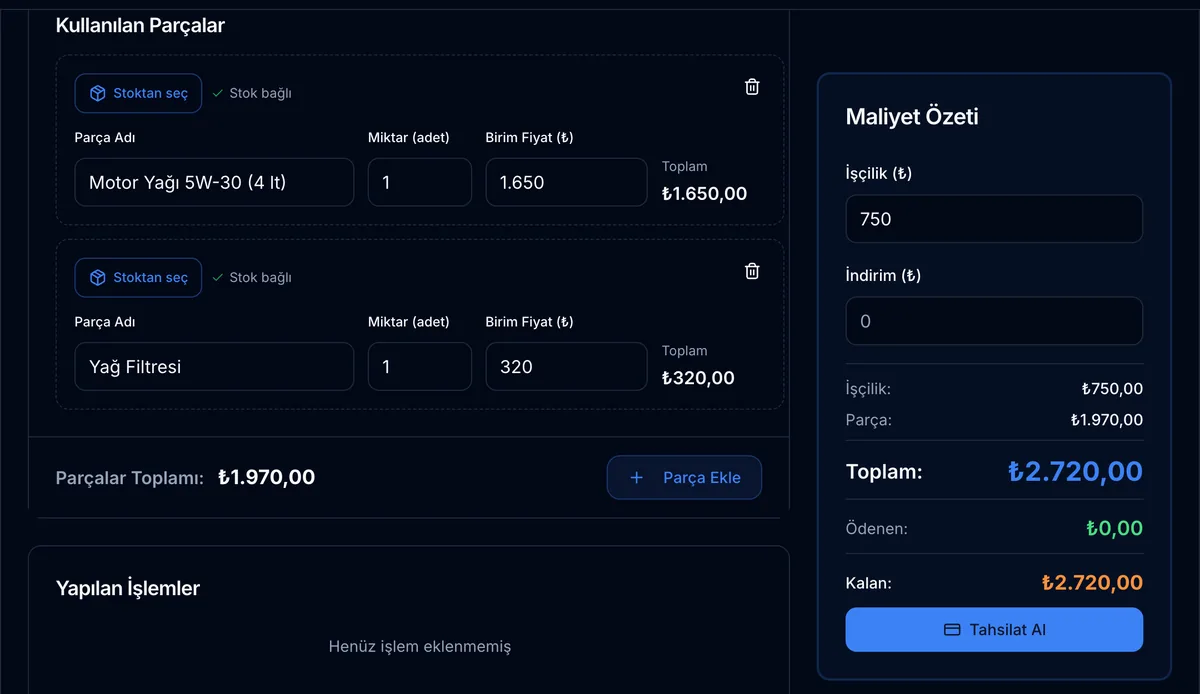The height and width of the screenshot is (694, 1200).
Task: Edit the Yağ Filtresi part name field
Action: click(x=214, y=366)
